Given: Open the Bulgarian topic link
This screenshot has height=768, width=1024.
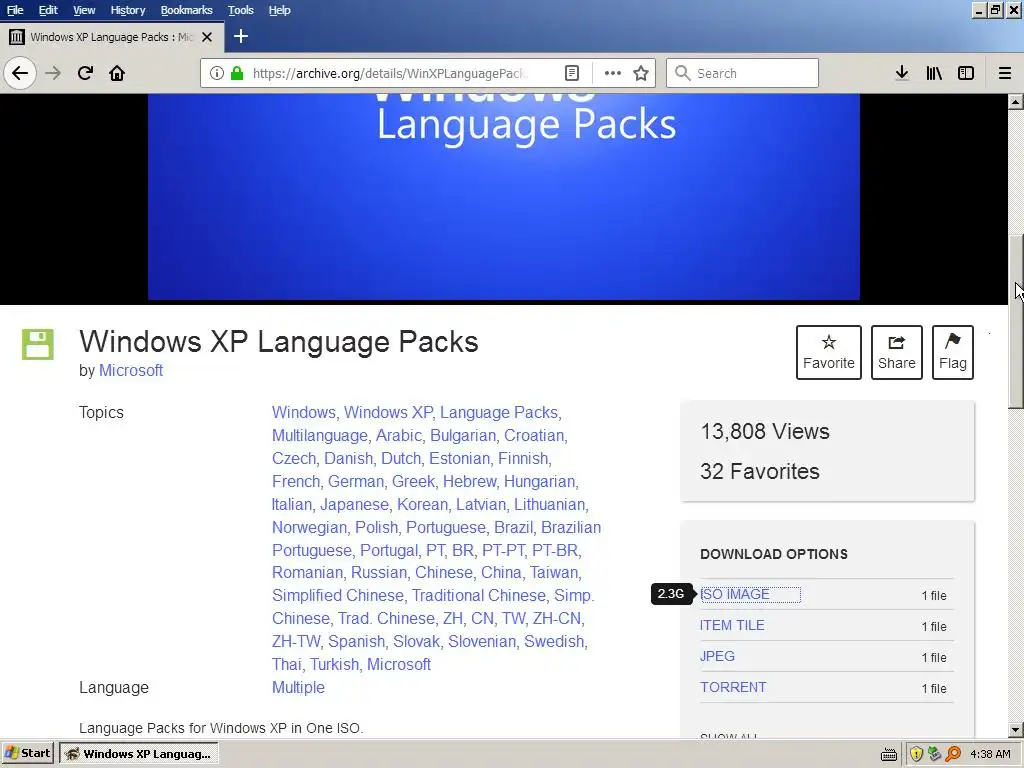Looking at the screenshot, I should (x=463, y=436).
